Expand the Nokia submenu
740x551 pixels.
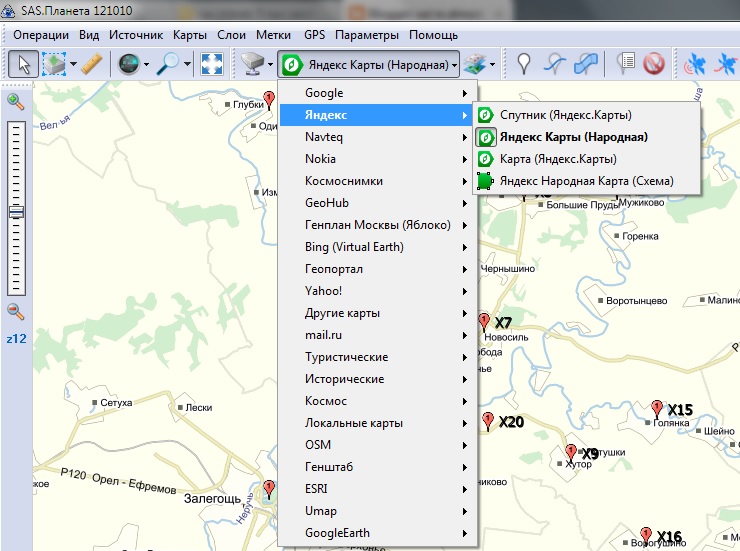coord(378,159)
